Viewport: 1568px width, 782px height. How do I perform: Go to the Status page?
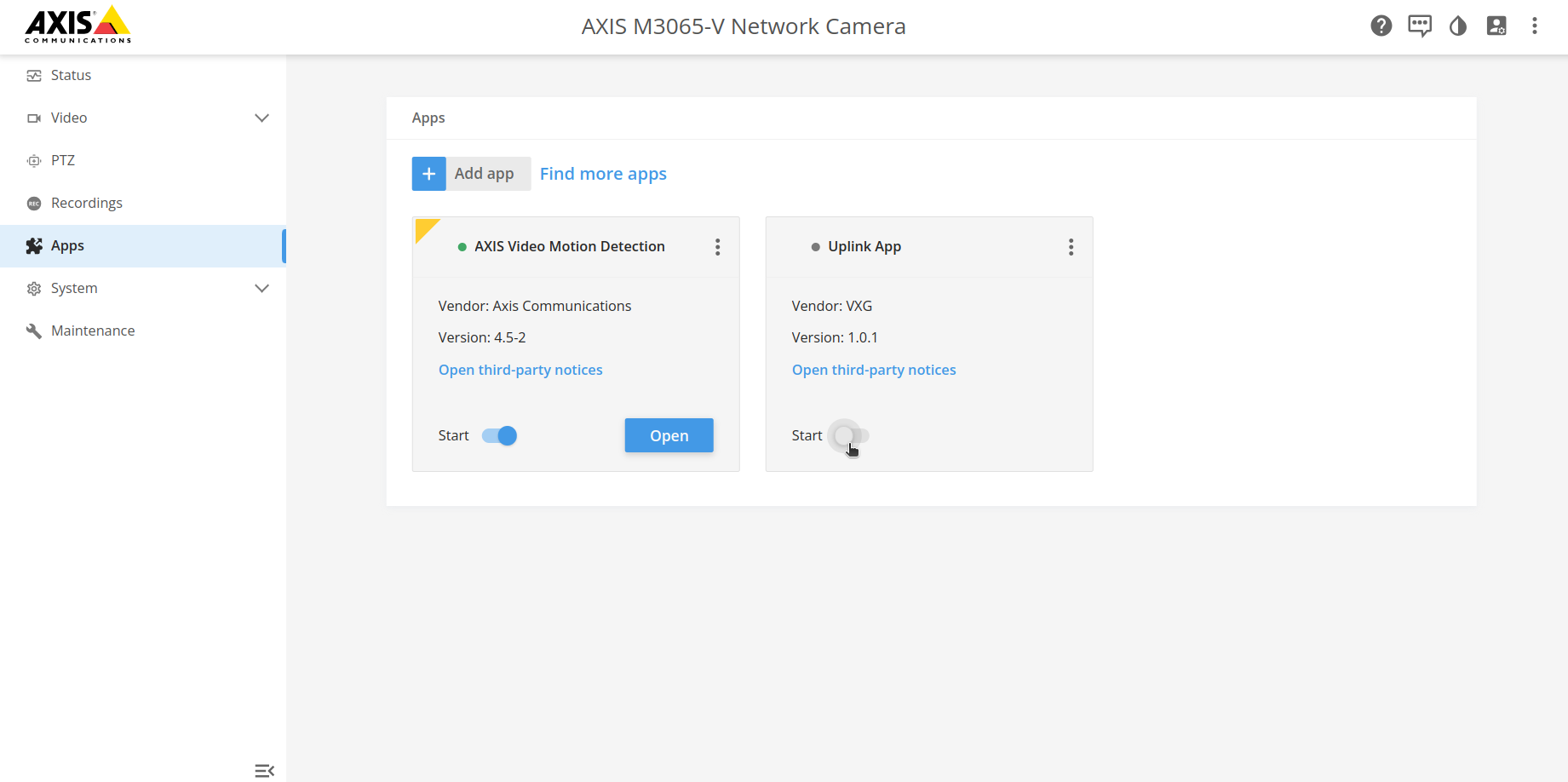tap(71, 76)
